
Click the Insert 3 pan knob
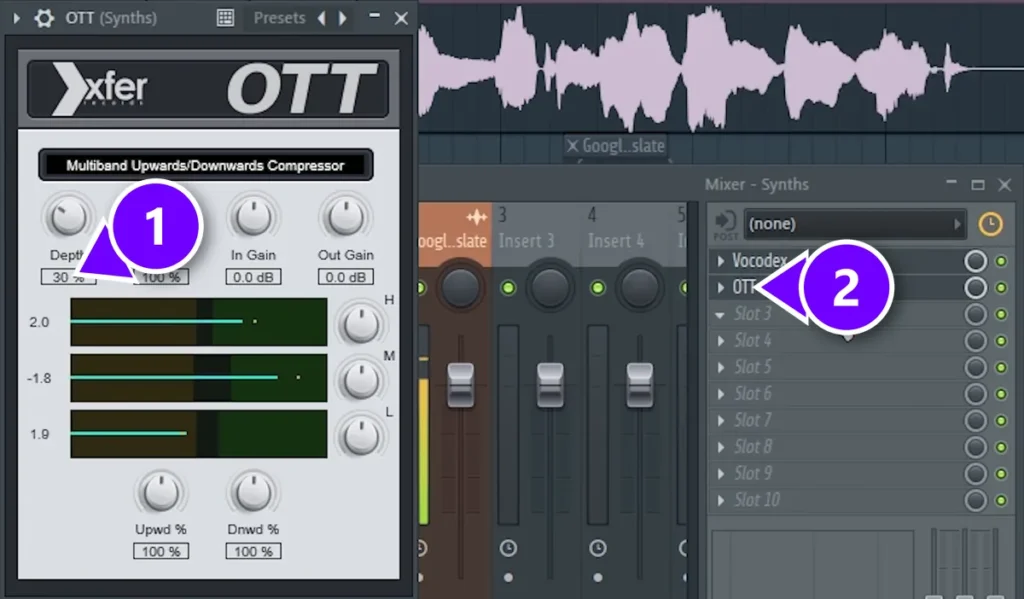550,287
